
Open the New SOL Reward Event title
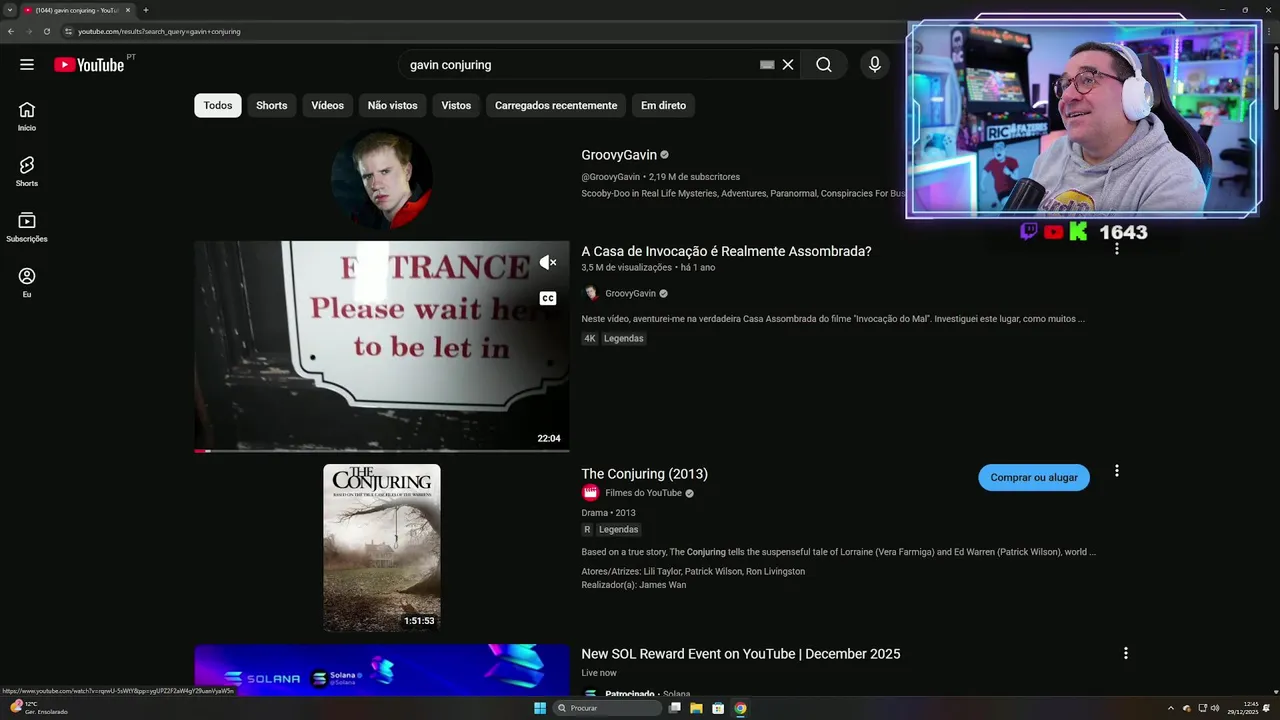[x=741, y=654]
